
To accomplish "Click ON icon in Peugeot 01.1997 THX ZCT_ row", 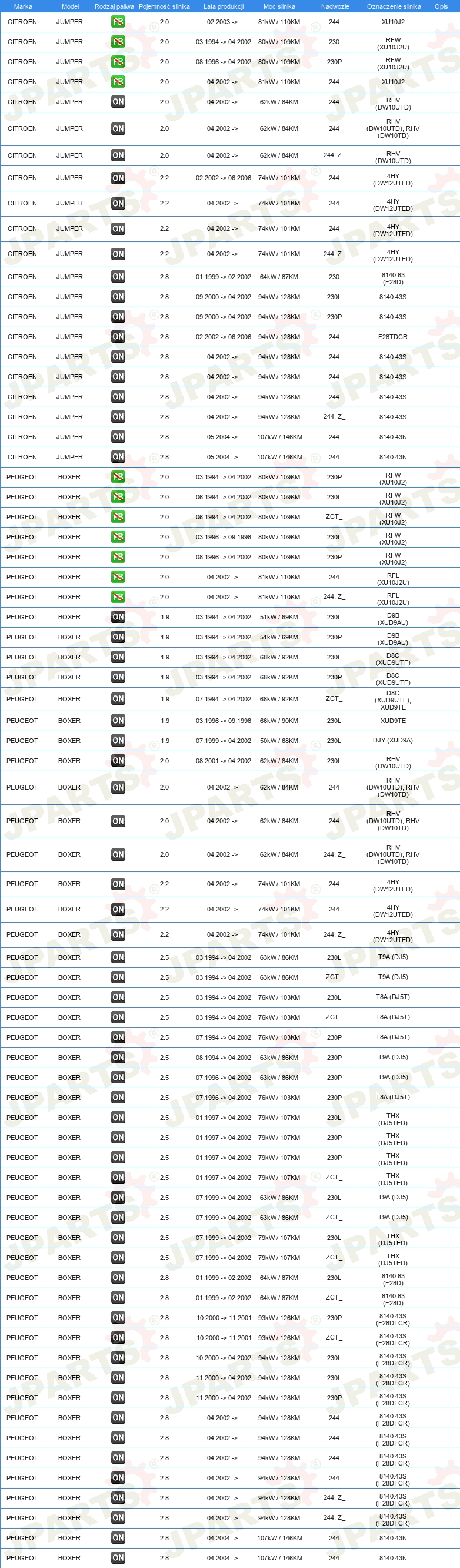I will 118,1178.
